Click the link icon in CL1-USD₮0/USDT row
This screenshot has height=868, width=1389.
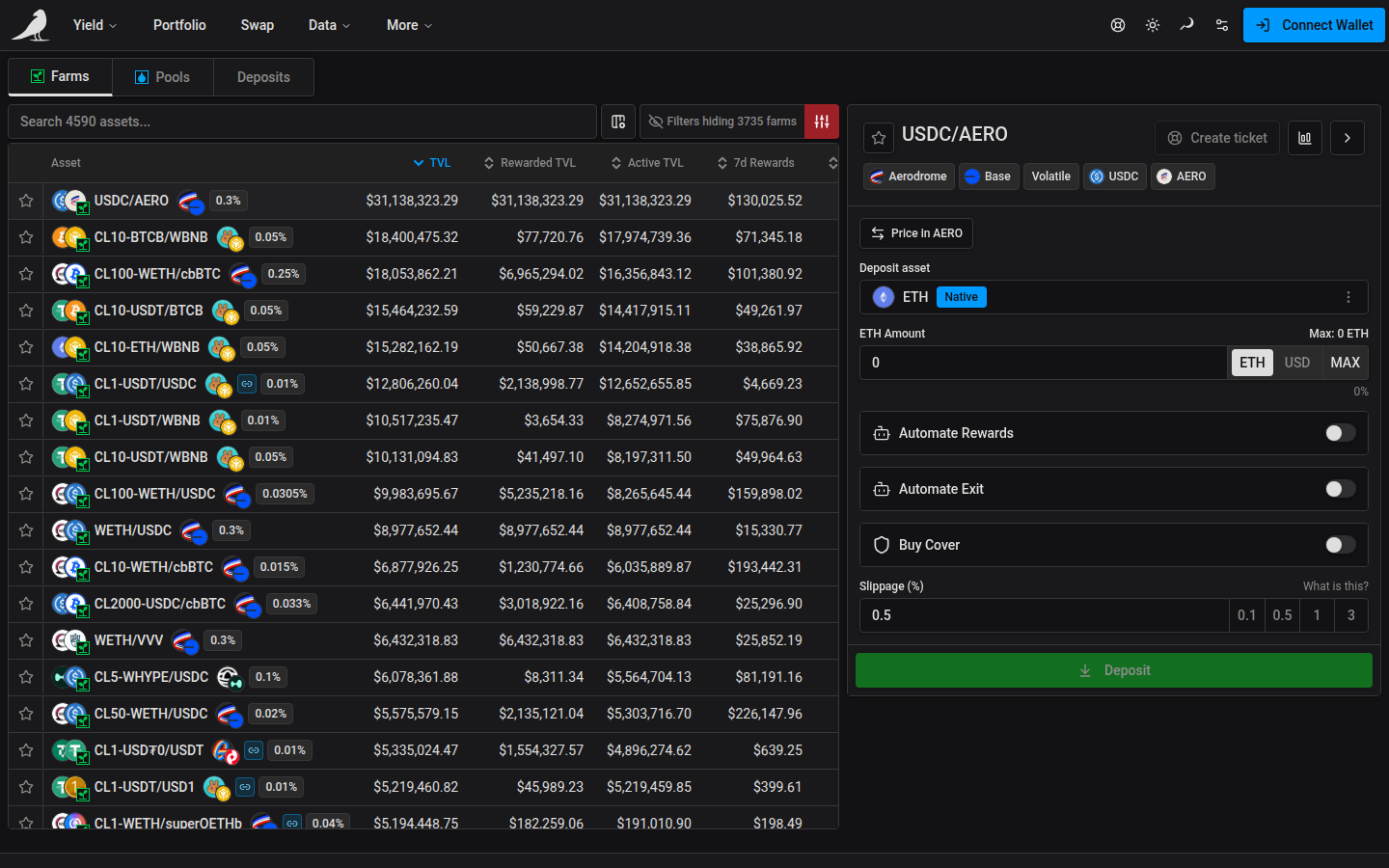pyautogui.click(x=254, y=750)
